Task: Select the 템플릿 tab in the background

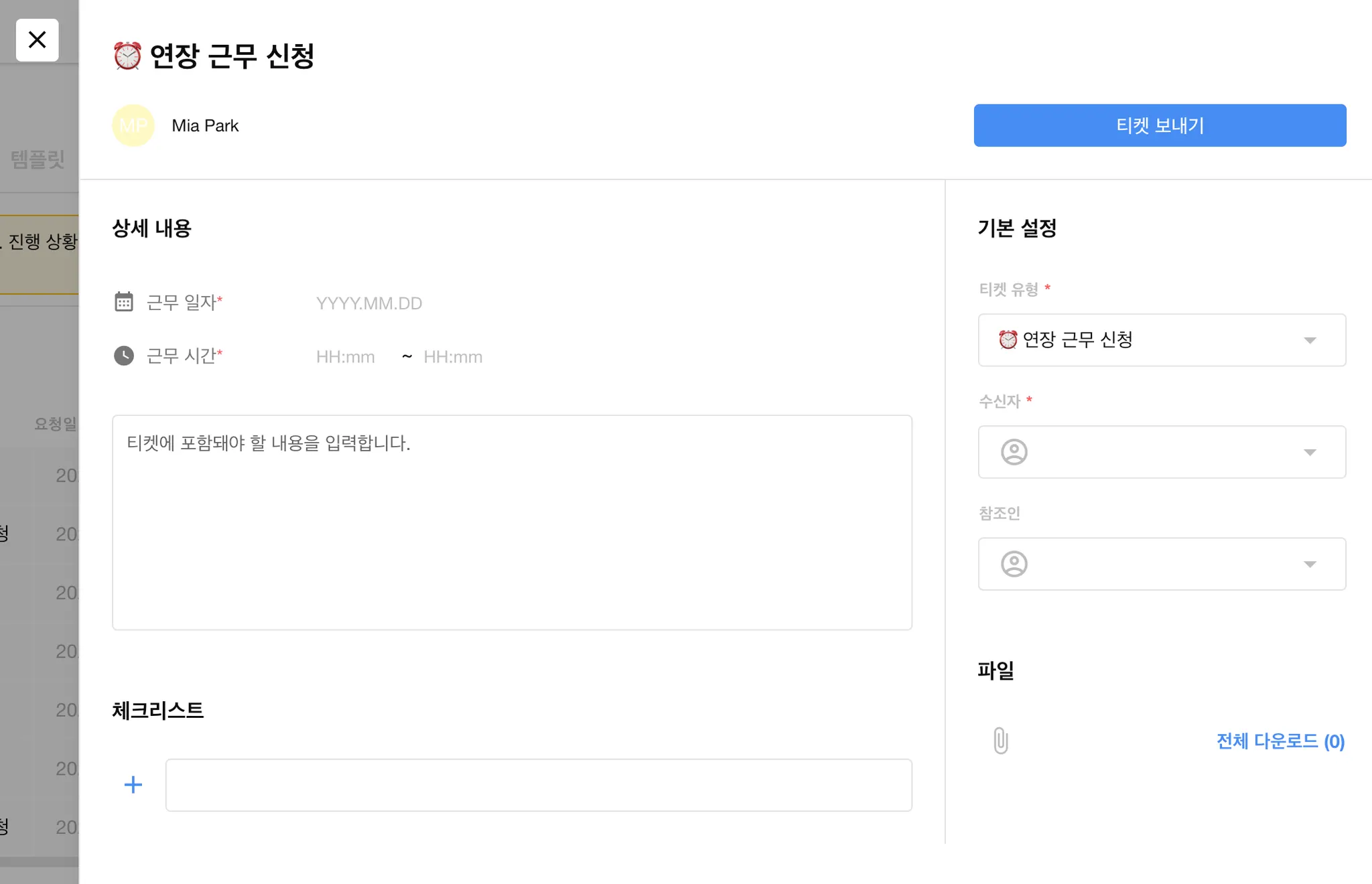Action: (x=38, y=159)
